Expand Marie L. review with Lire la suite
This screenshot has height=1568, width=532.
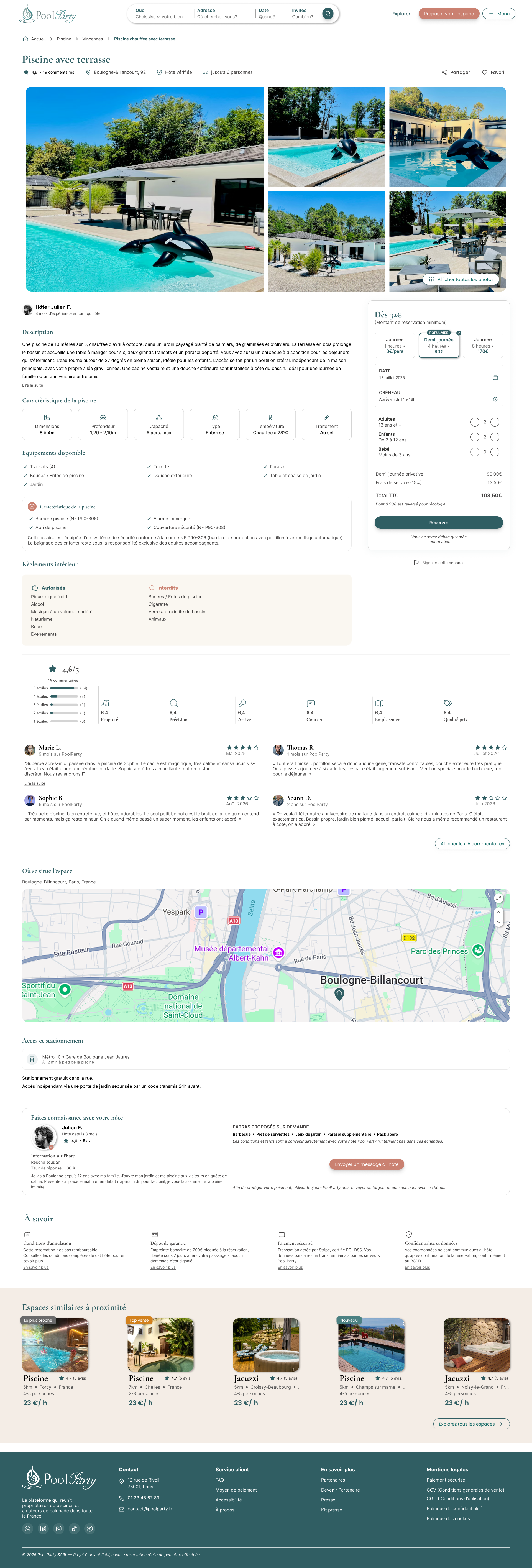point(35,783)
